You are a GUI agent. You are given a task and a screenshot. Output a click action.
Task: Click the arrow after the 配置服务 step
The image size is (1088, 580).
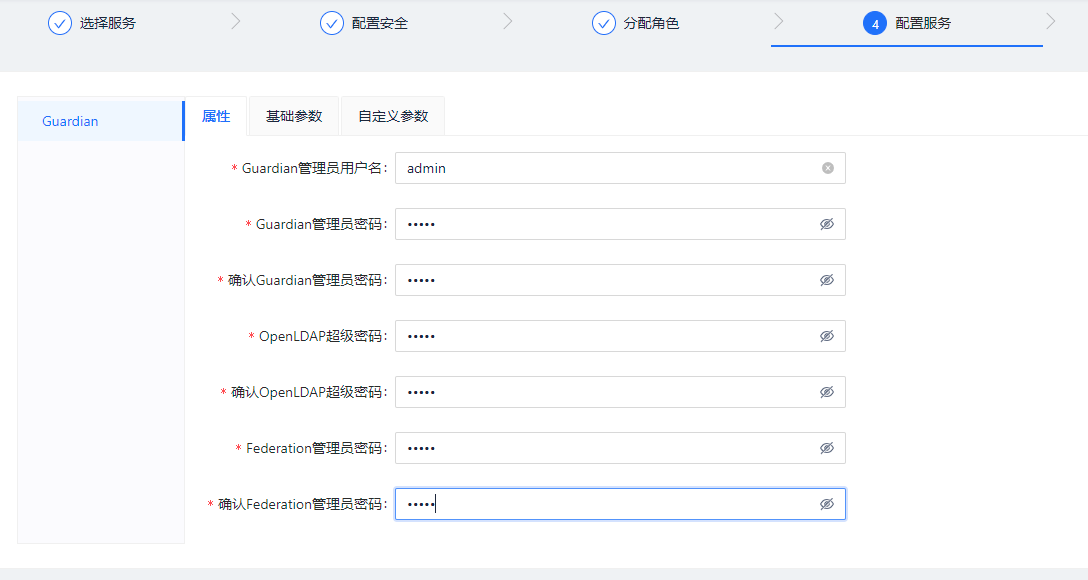coord(1051,22)
